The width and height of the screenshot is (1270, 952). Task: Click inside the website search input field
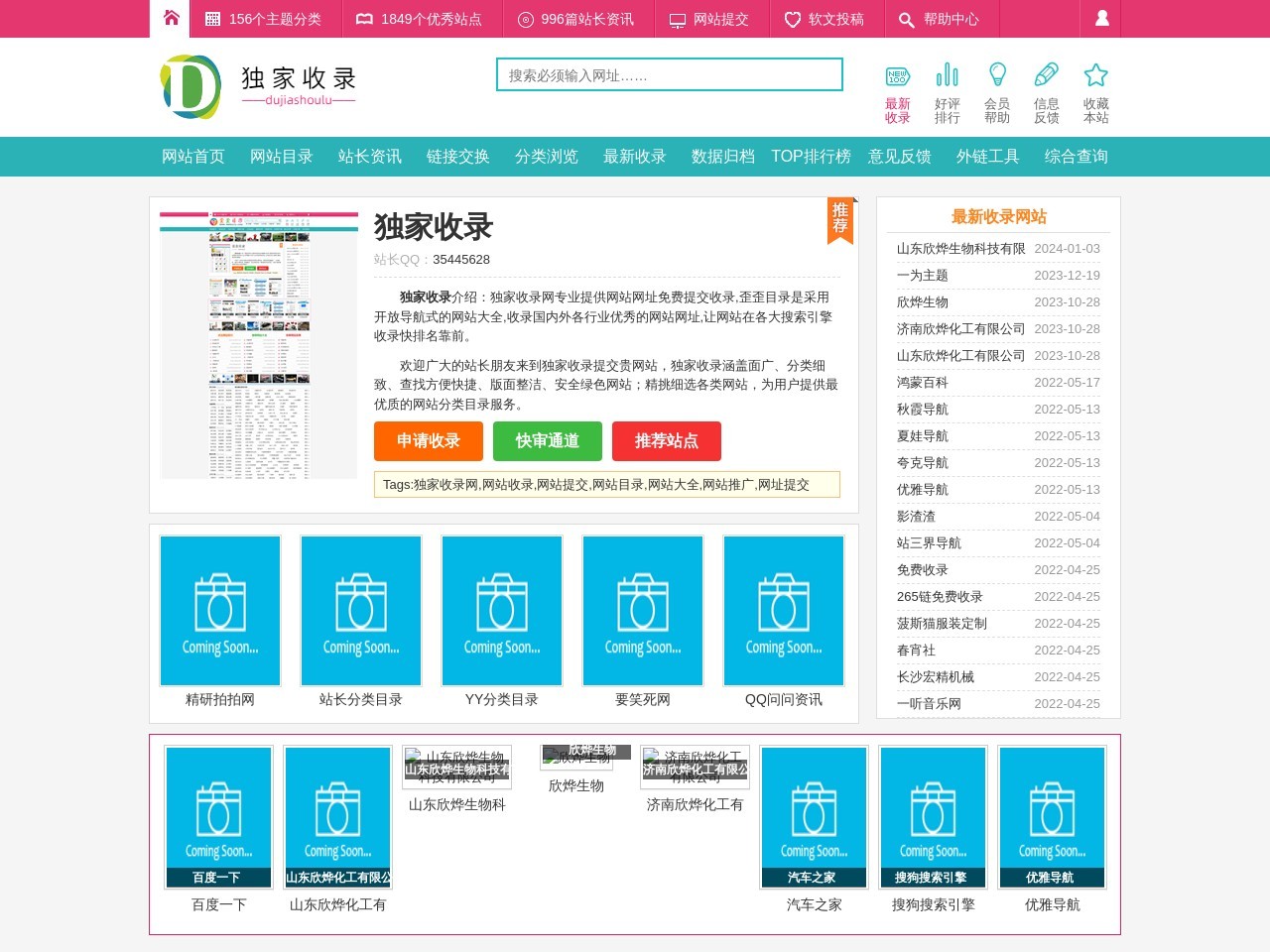tap(669, 73)
